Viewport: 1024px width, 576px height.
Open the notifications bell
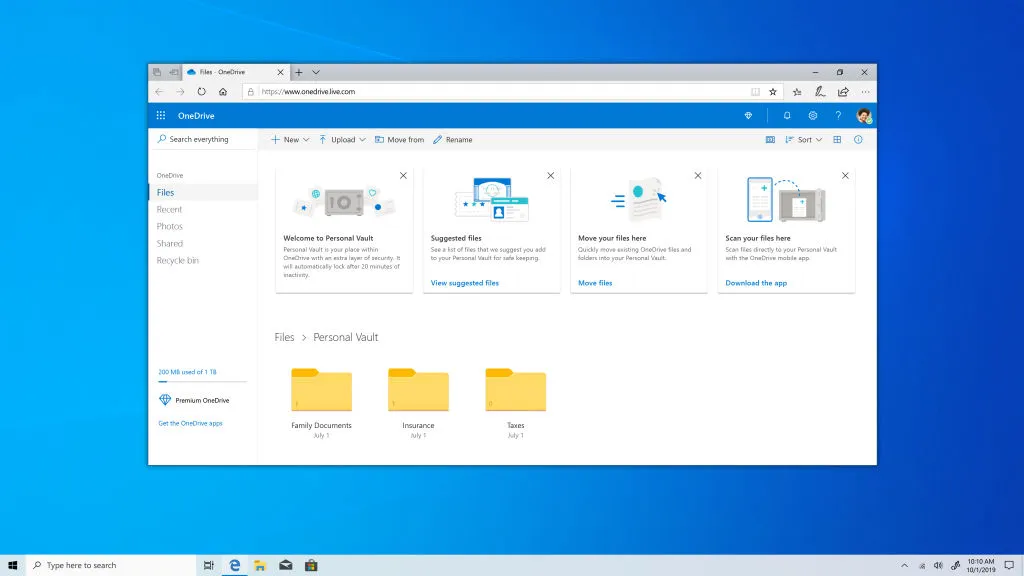point(787,116)
